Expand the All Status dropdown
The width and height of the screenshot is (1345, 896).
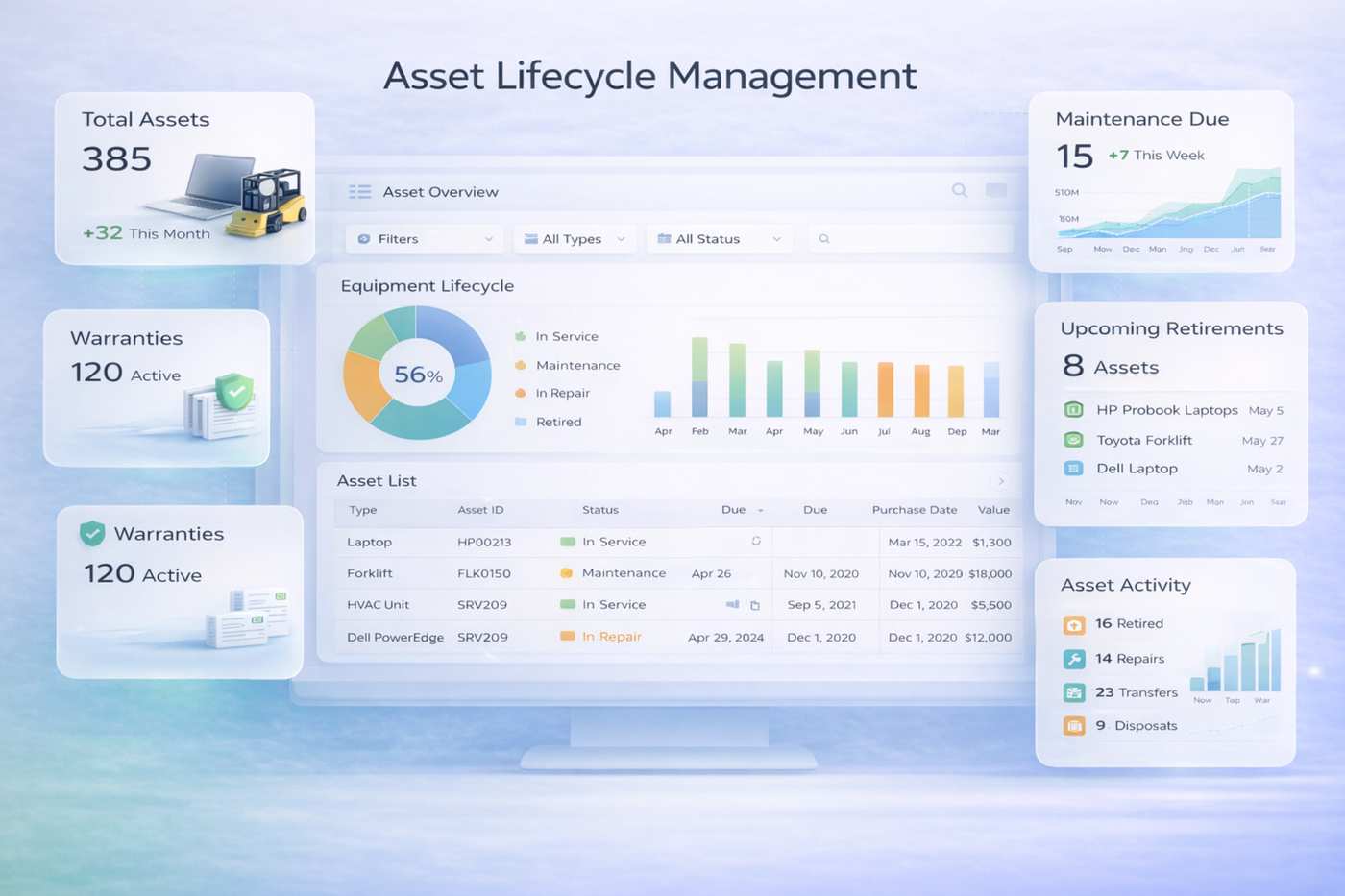[x=718, y=238]
